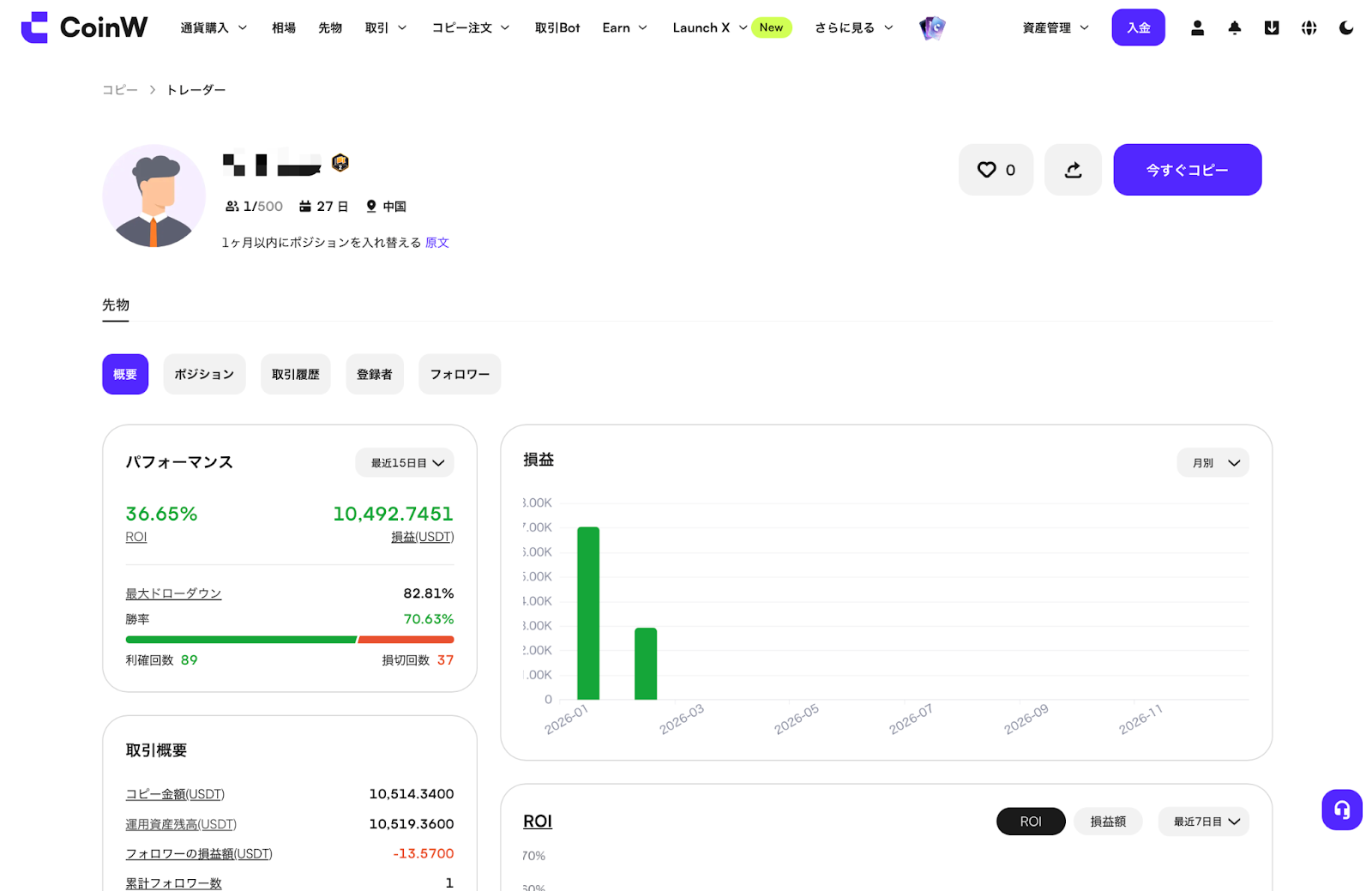Select the ROI pill in chart
This screenshot has height=891, width=1372.
1030,822
